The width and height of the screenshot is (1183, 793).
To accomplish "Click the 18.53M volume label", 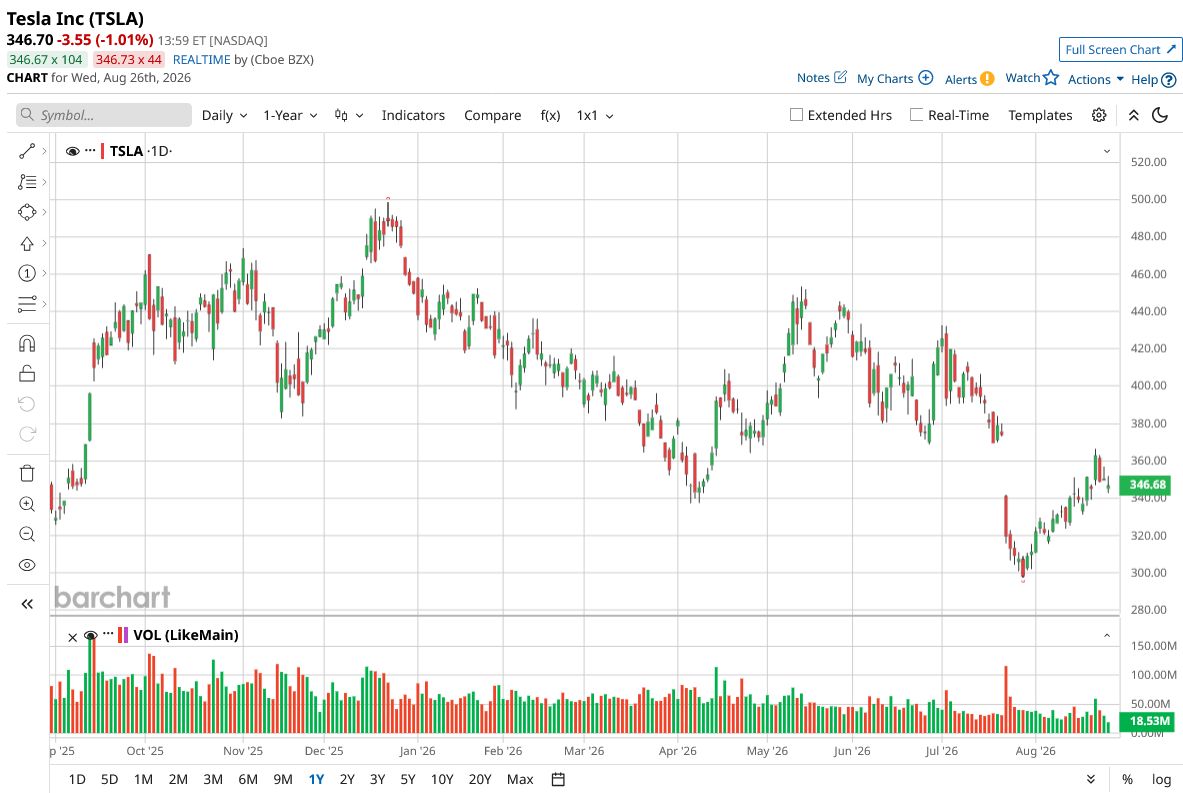I will pyautogui.click(x=1147, y=721).
